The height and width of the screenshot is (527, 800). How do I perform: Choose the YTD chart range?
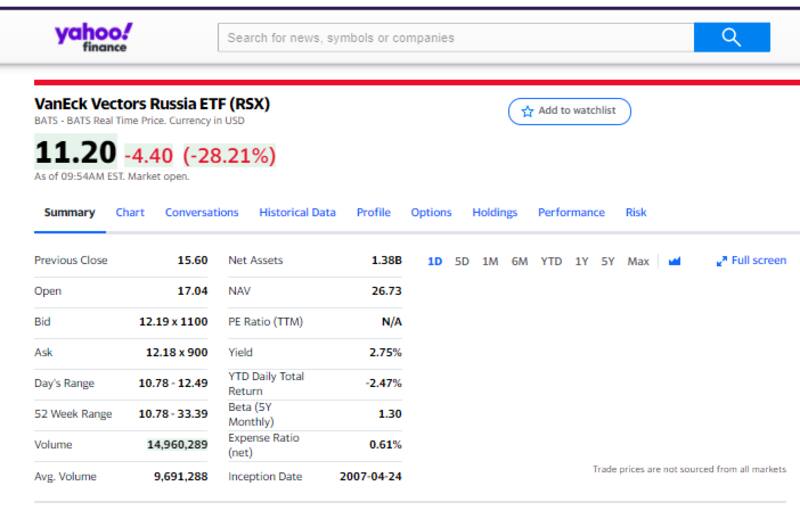pos(551,261)
